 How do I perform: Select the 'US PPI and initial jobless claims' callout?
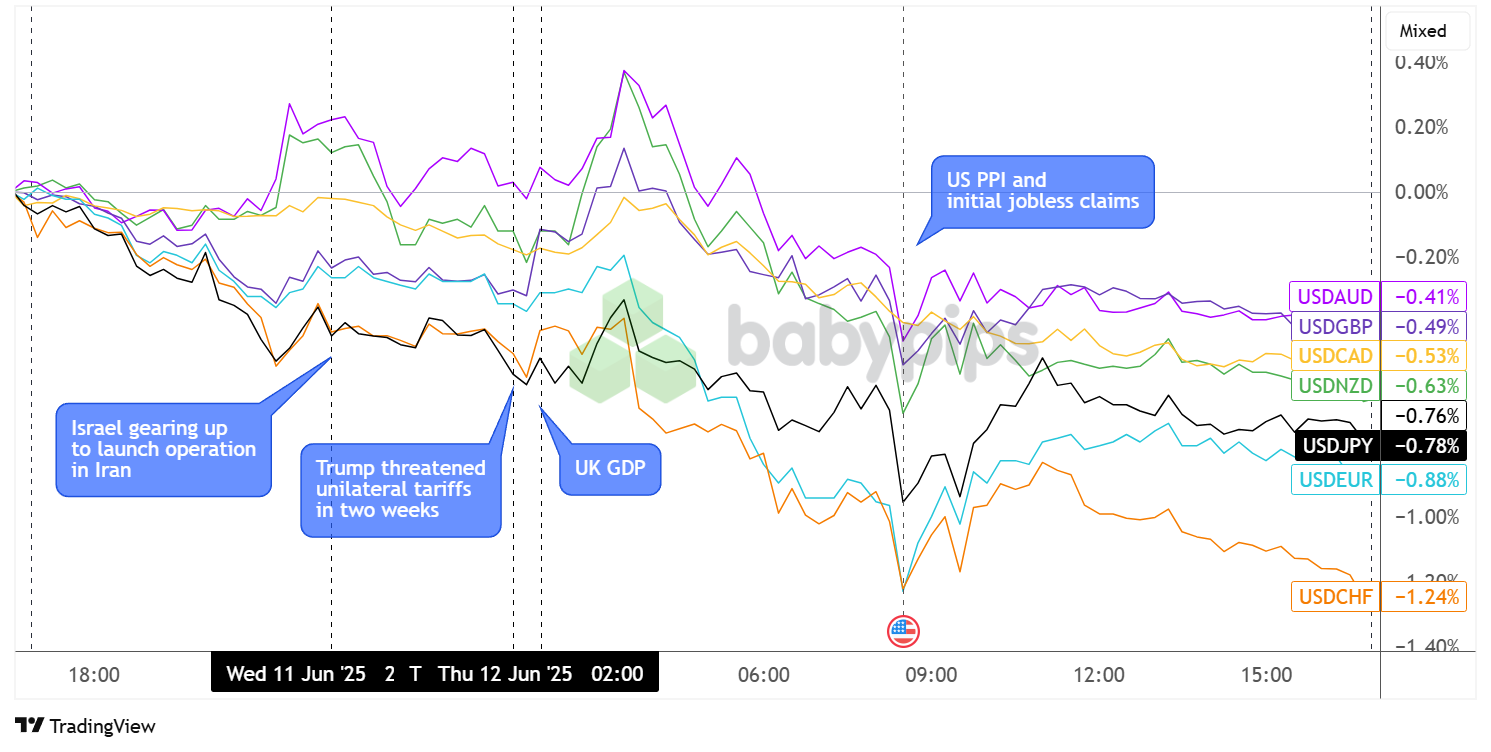(x=1042, y=191)
